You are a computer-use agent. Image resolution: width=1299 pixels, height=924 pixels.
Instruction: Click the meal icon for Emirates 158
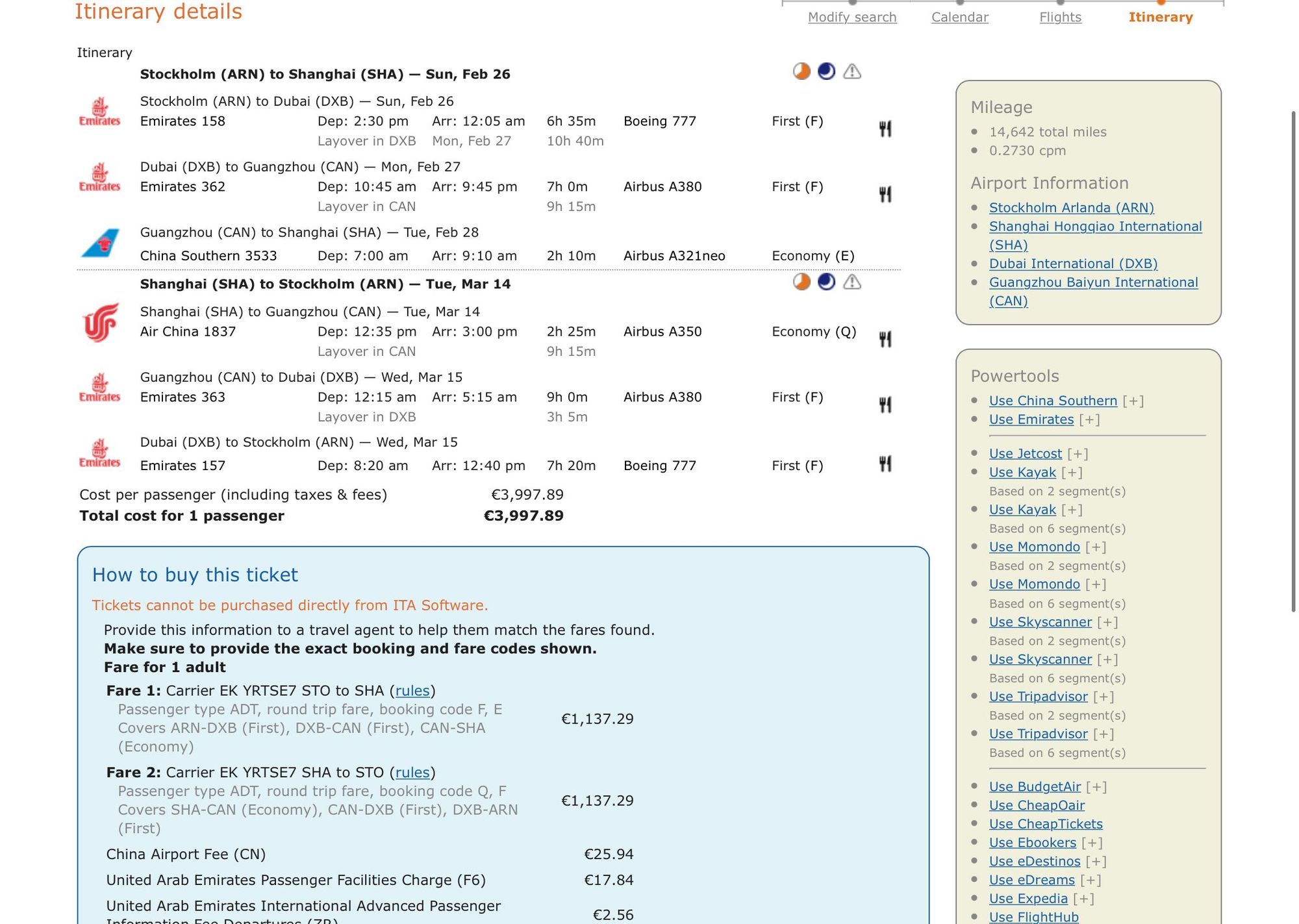point(885,129)
